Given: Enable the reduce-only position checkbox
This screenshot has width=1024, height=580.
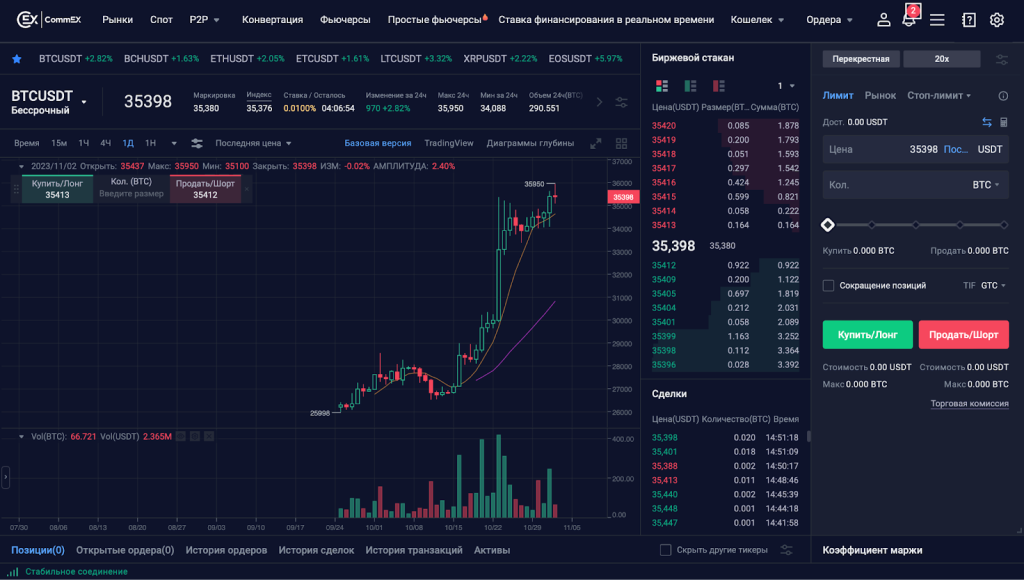Looking at the screenshot, I should pos(828,285).
